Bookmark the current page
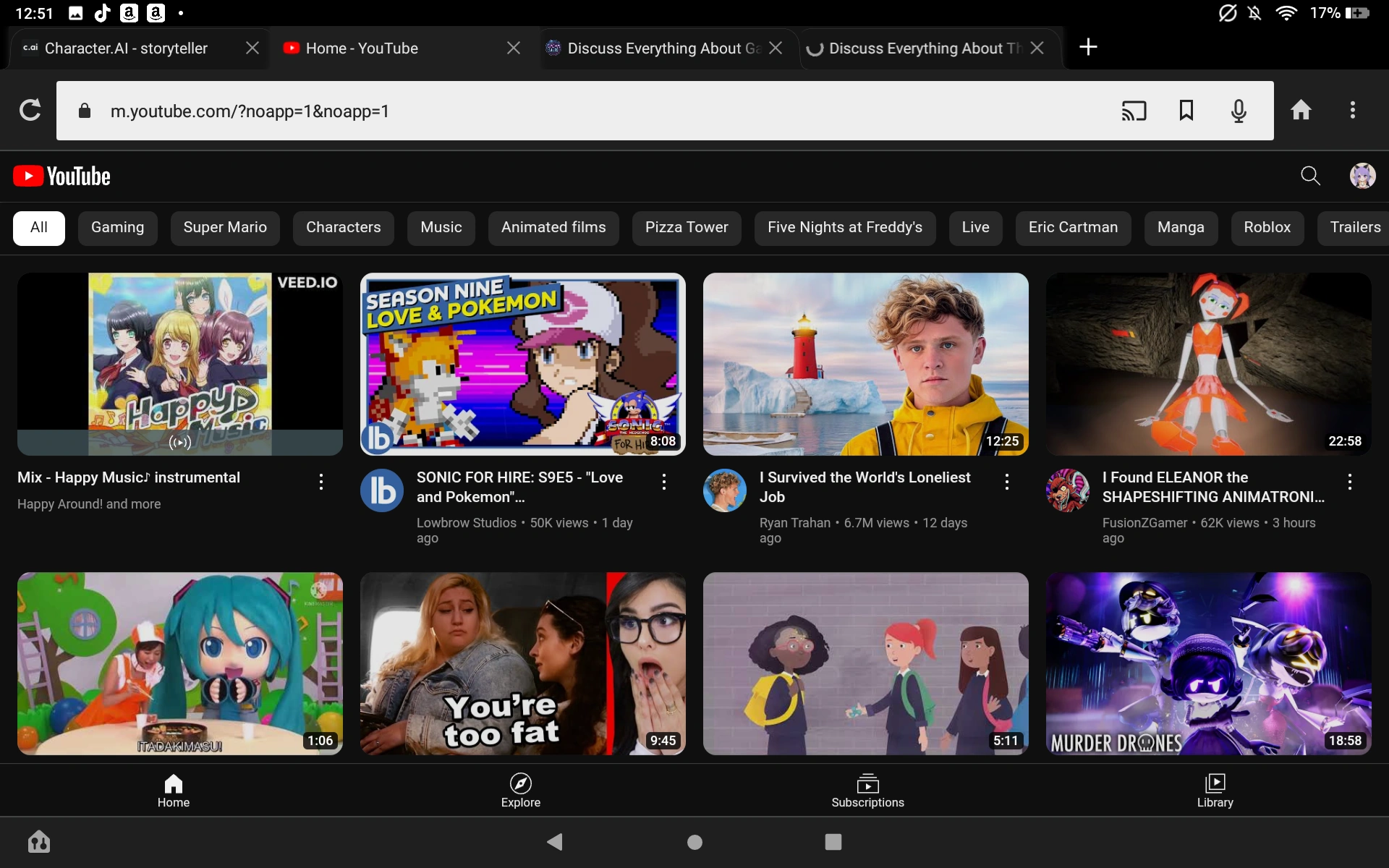1389x868 pixels. point(1186,111)
